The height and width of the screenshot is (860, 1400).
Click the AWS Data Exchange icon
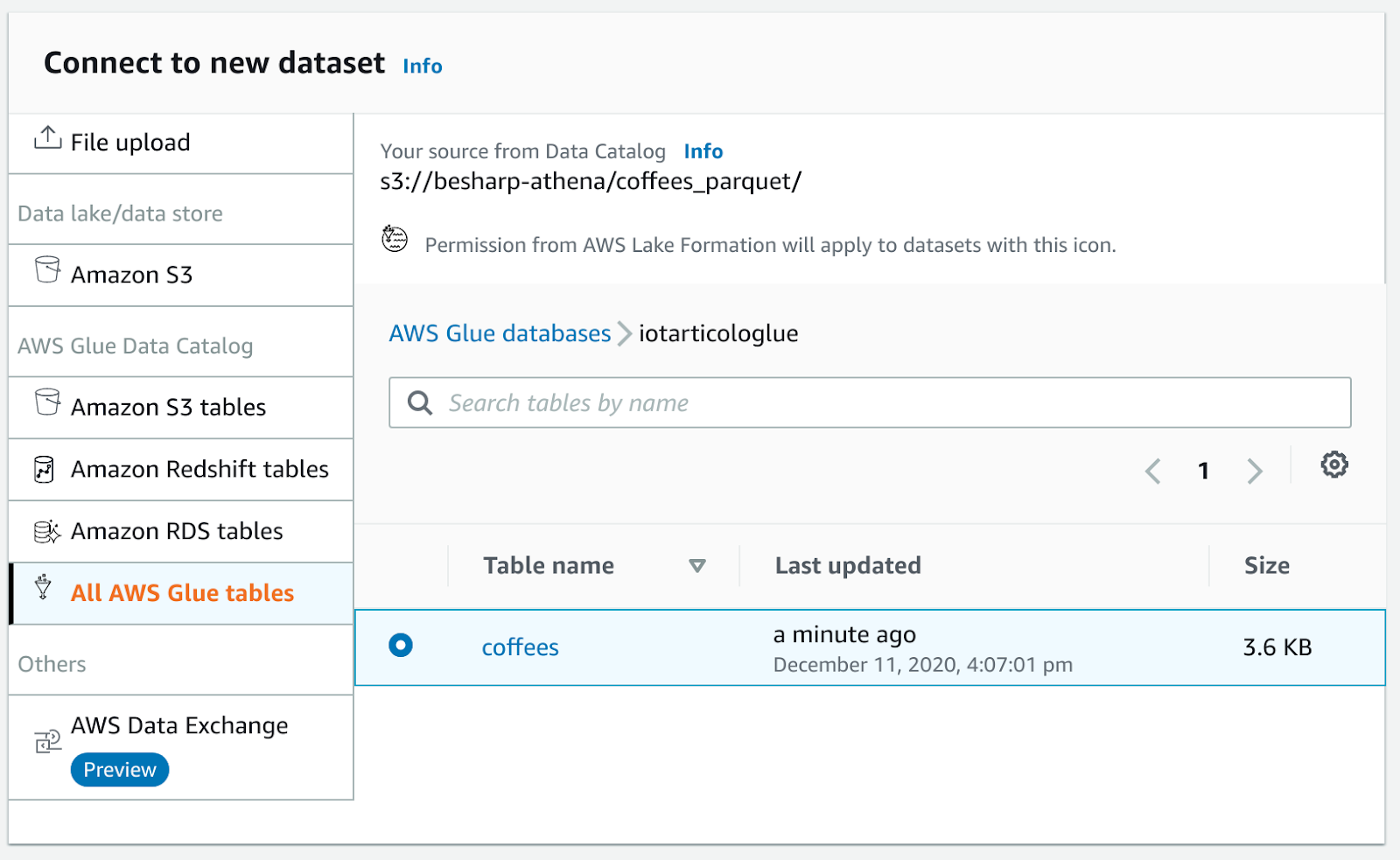tap(47, 741)
